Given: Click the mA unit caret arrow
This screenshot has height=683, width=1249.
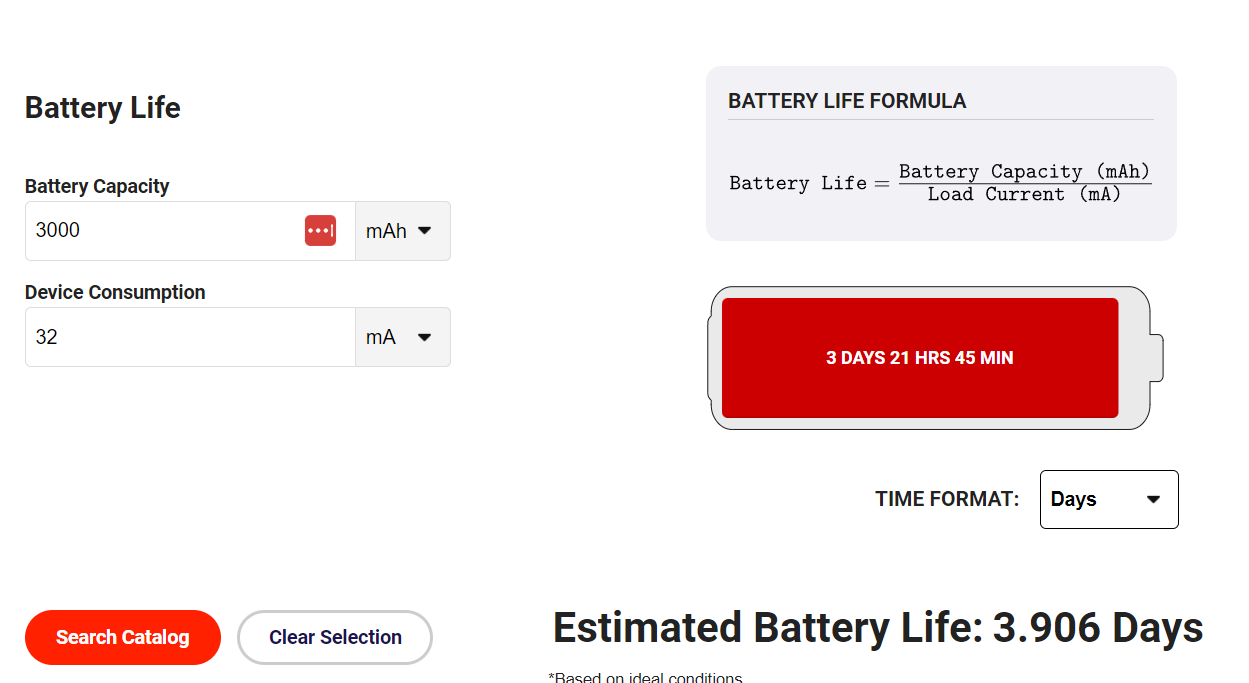Looking at the screenshot, I should (424, 337).
